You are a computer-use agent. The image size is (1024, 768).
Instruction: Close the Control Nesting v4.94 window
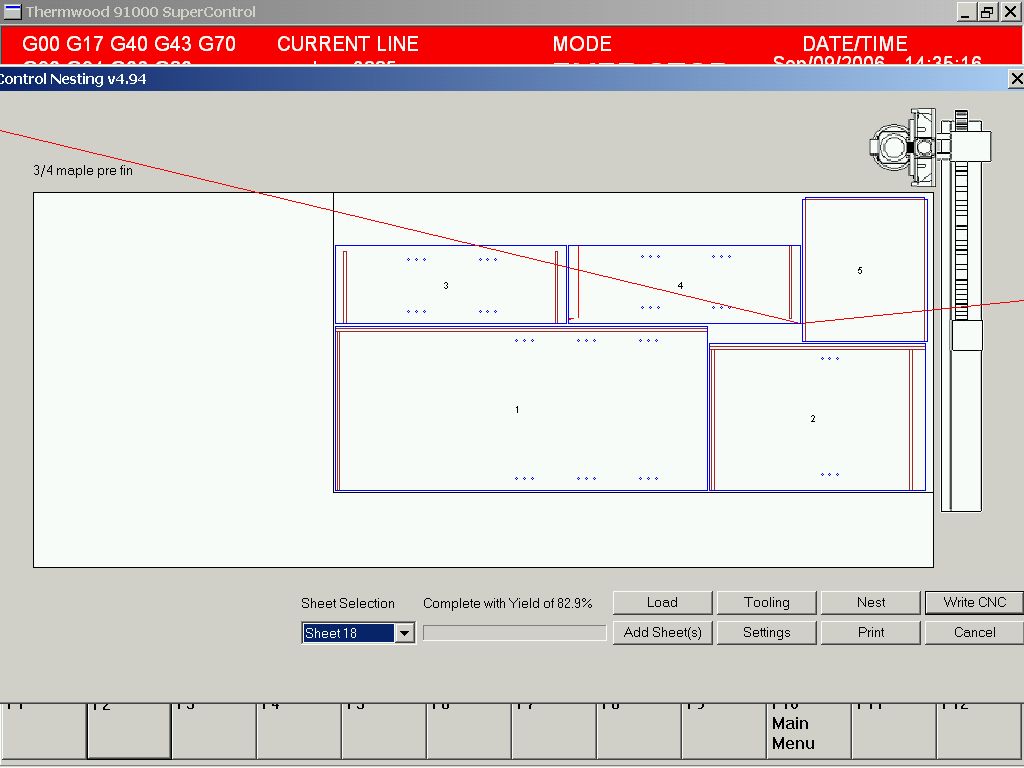1016,79
